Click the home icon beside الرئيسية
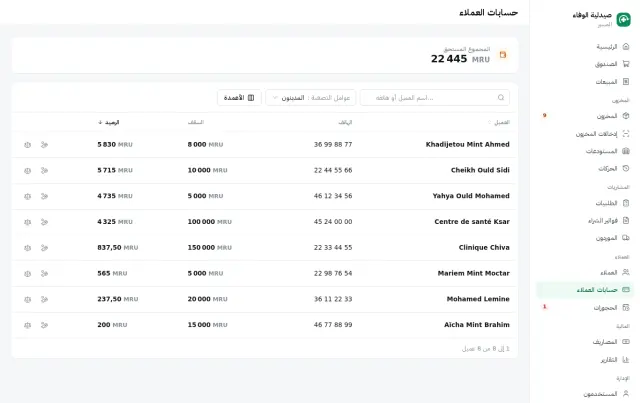Image resolution: width=640 pixels, height=403 pixels. click(626, 47)
